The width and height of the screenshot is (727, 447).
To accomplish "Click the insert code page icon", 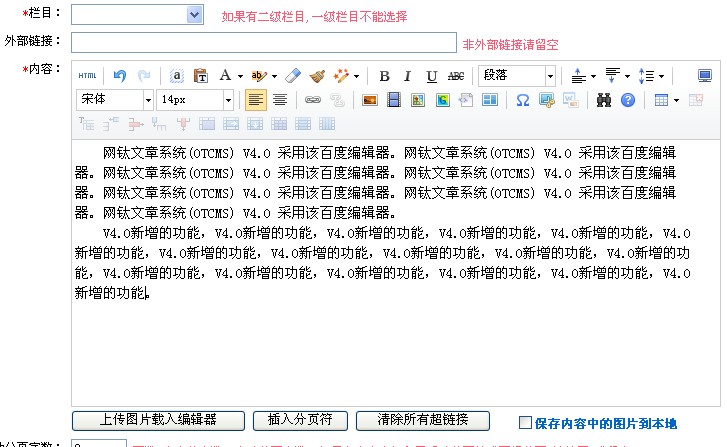I will [466, 100].
